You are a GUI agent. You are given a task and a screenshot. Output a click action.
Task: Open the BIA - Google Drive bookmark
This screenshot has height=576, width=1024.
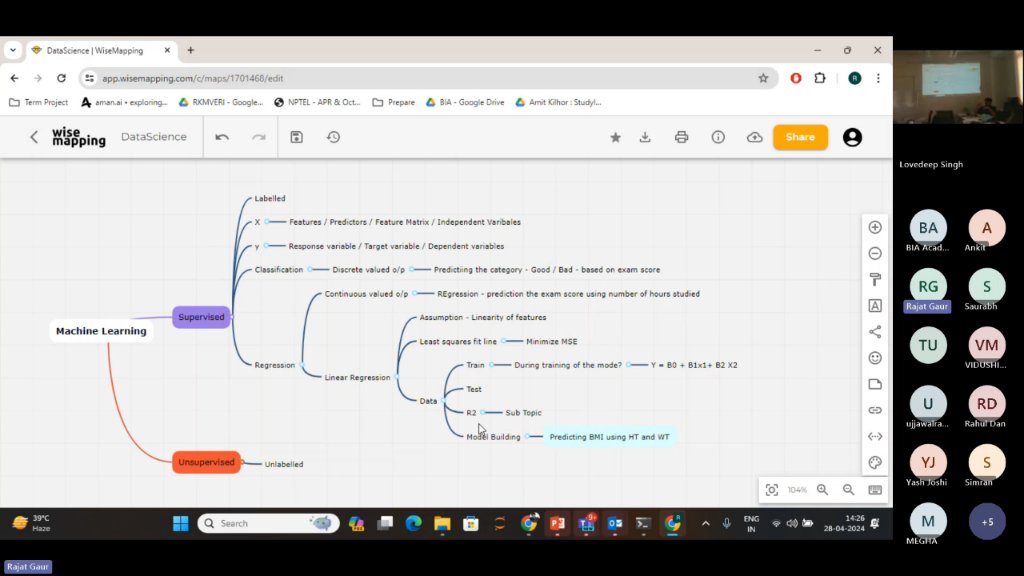point(465,103)
